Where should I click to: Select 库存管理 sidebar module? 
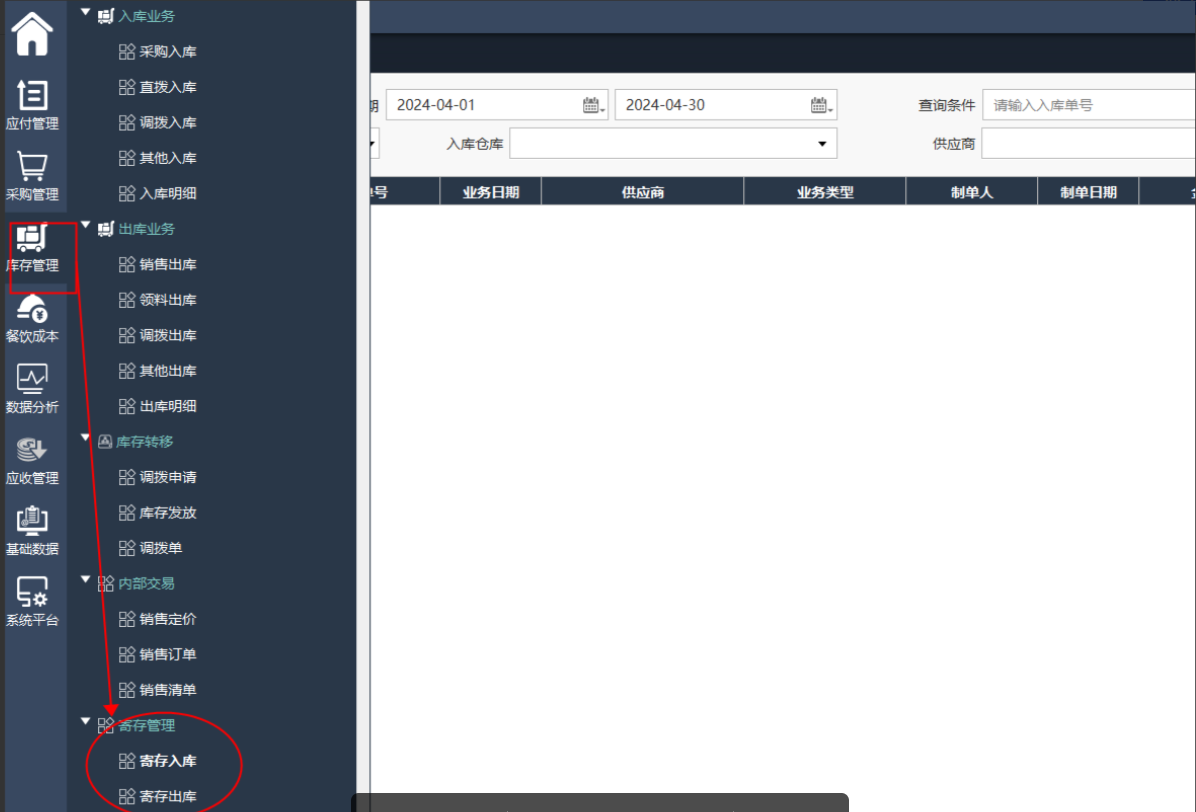click(x=32, y=248)
